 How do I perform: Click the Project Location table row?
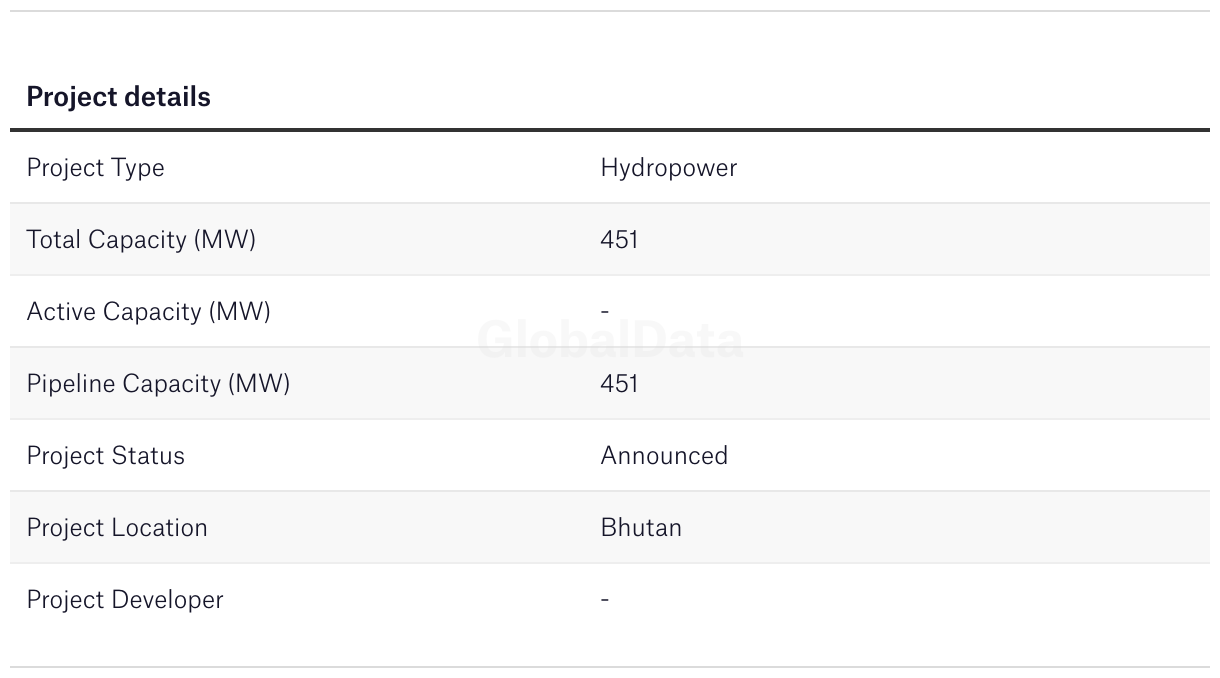[x=610, y=528]
